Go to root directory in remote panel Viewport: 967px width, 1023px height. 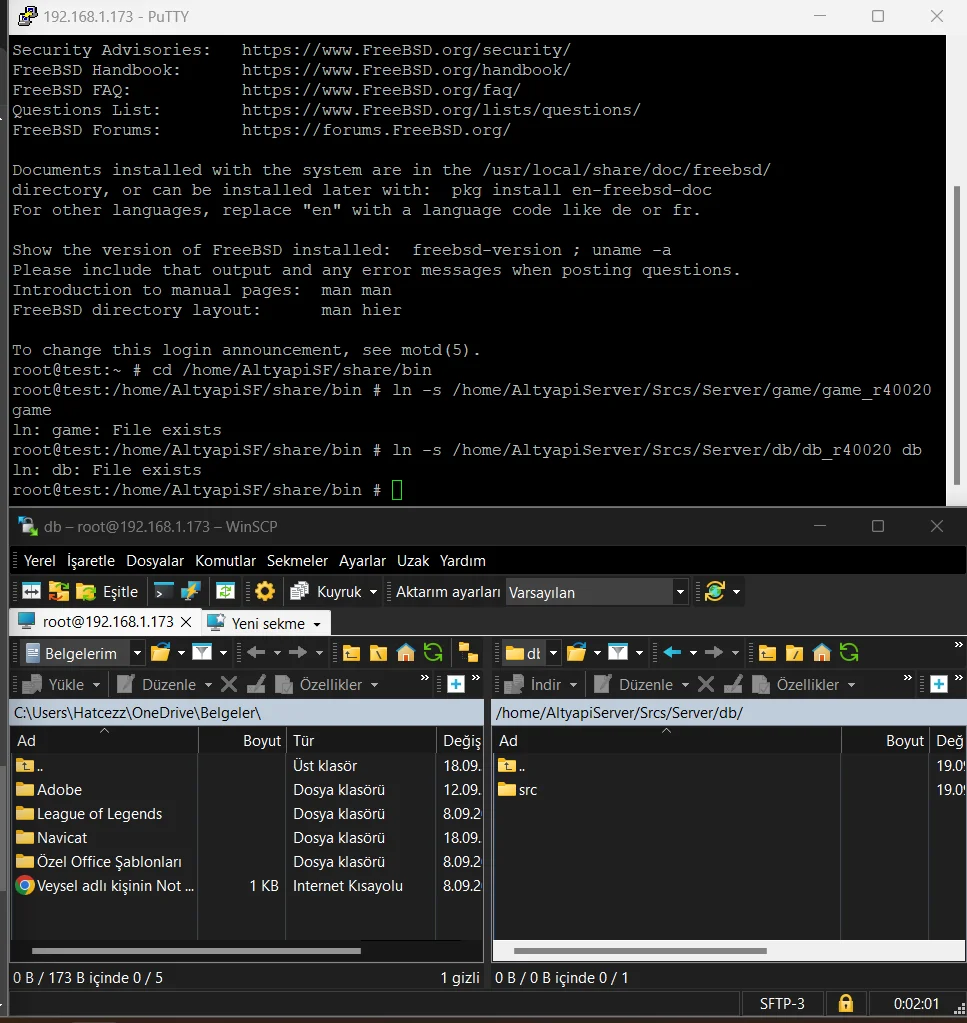tap(795, 652)
